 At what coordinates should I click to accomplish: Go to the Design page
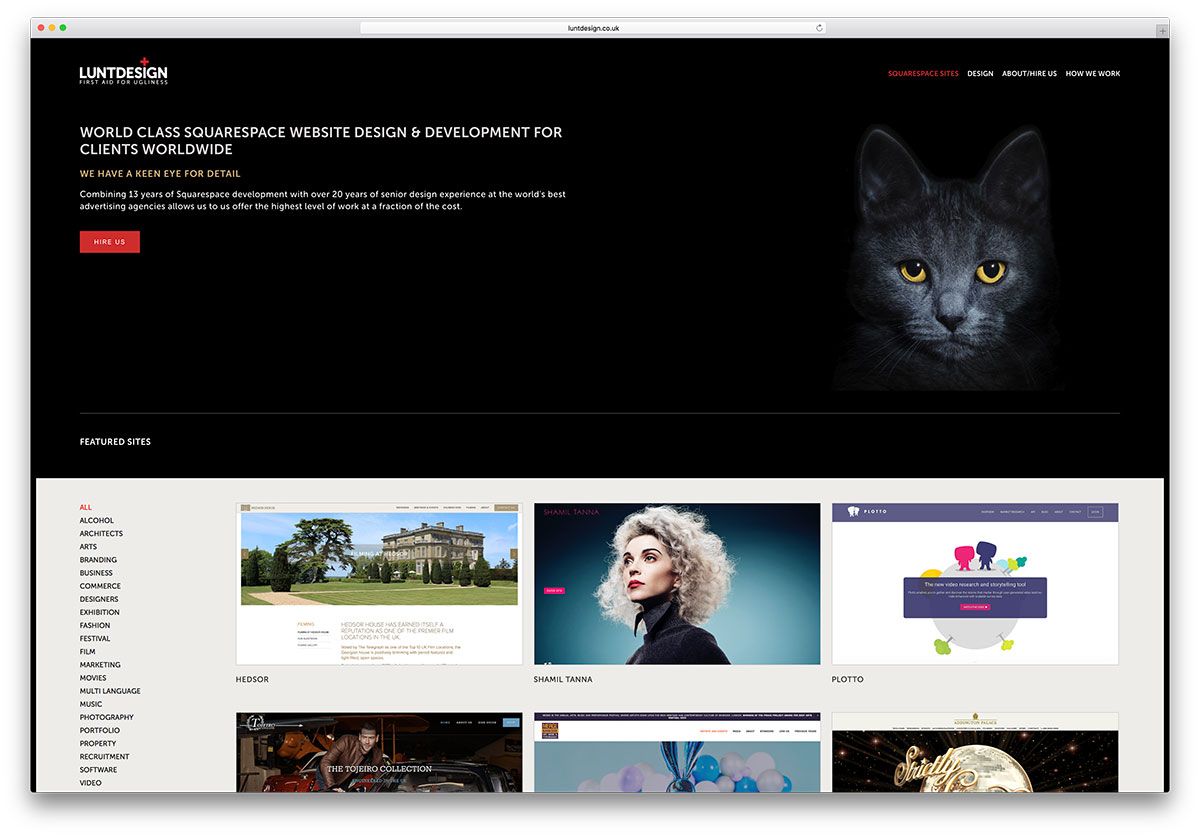[x=980, y=74]
